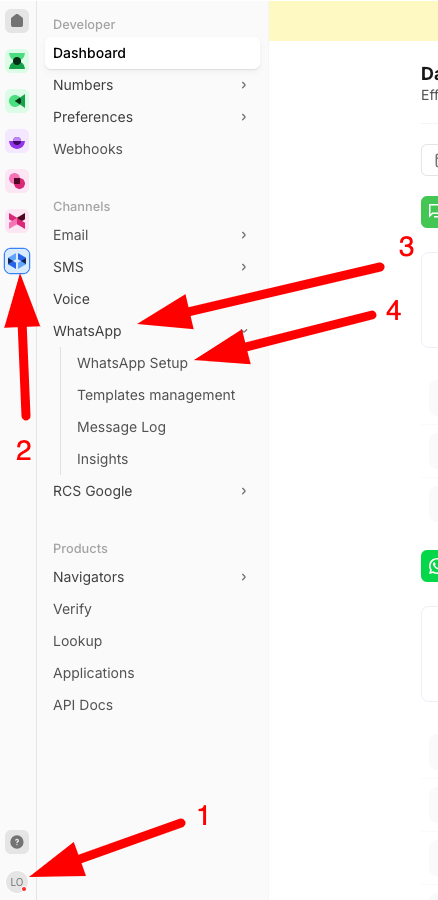Select Dashboard in the Developer menu
The width and height of the screenshot is (438, 900).
tap(152, 53)
